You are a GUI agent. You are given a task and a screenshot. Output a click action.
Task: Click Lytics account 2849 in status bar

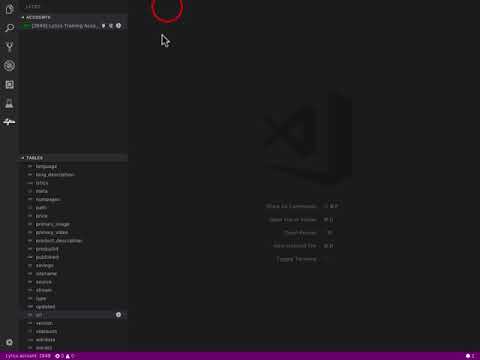click(28, 356)
